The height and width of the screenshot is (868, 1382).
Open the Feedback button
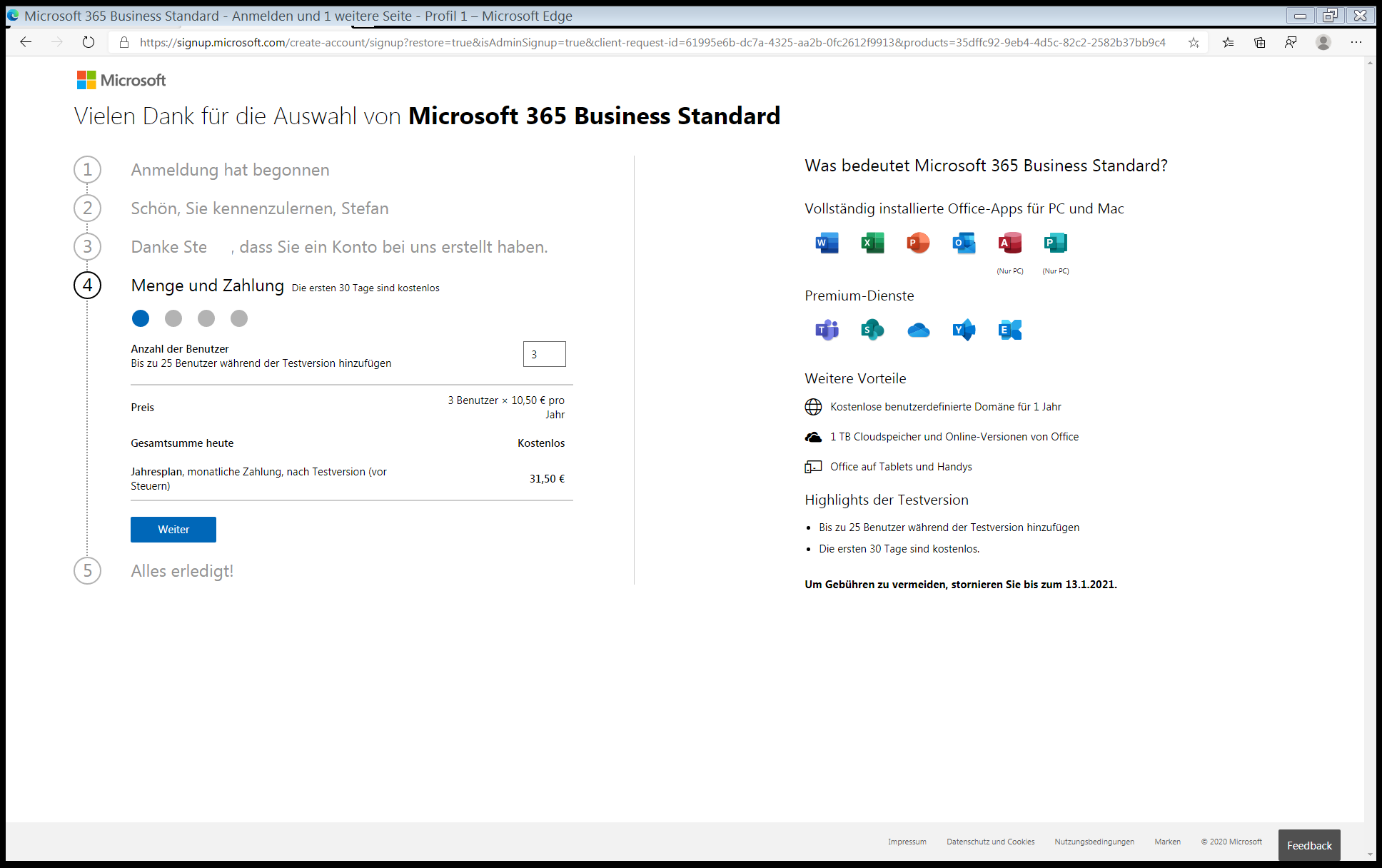coord(1308,845)
